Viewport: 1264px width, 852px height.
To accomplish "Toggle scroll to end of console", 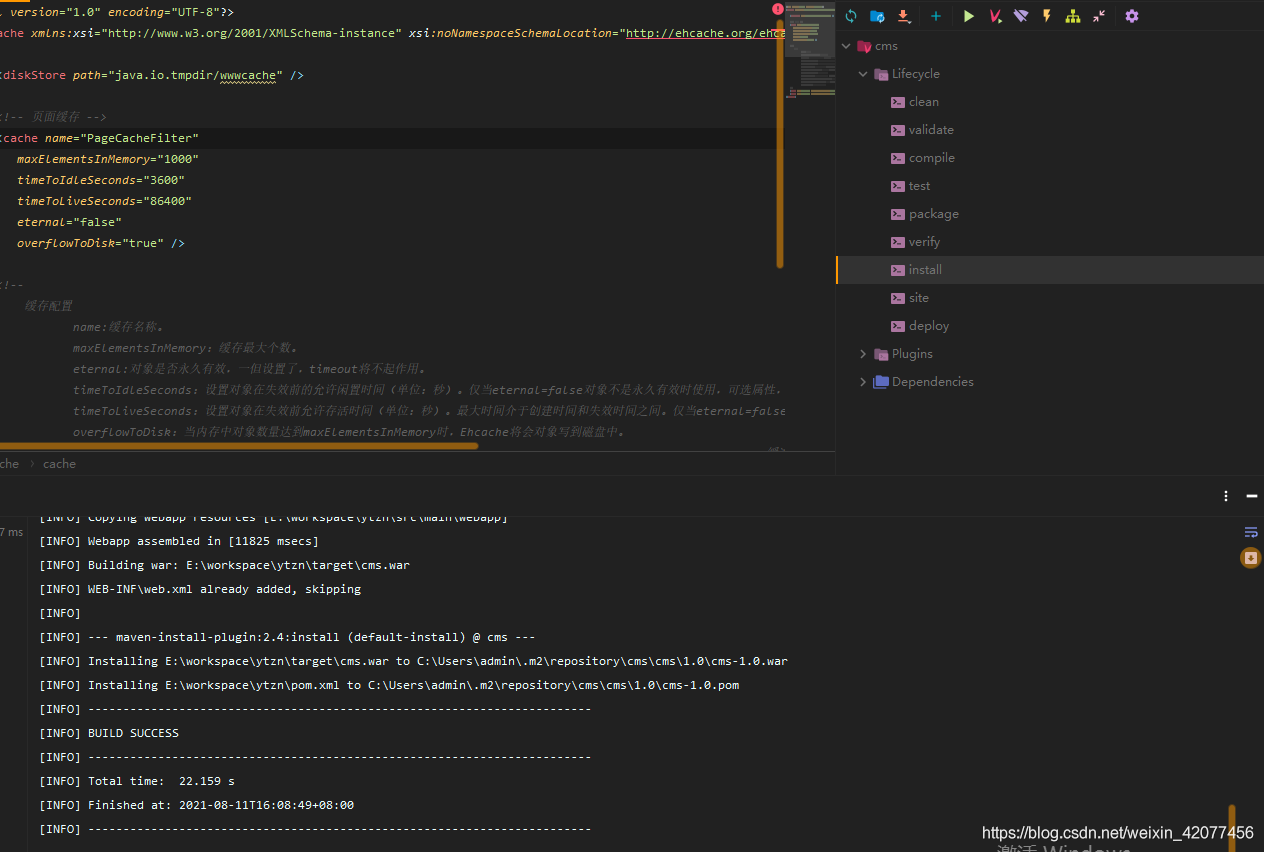I will click(x=1251, y=558).
